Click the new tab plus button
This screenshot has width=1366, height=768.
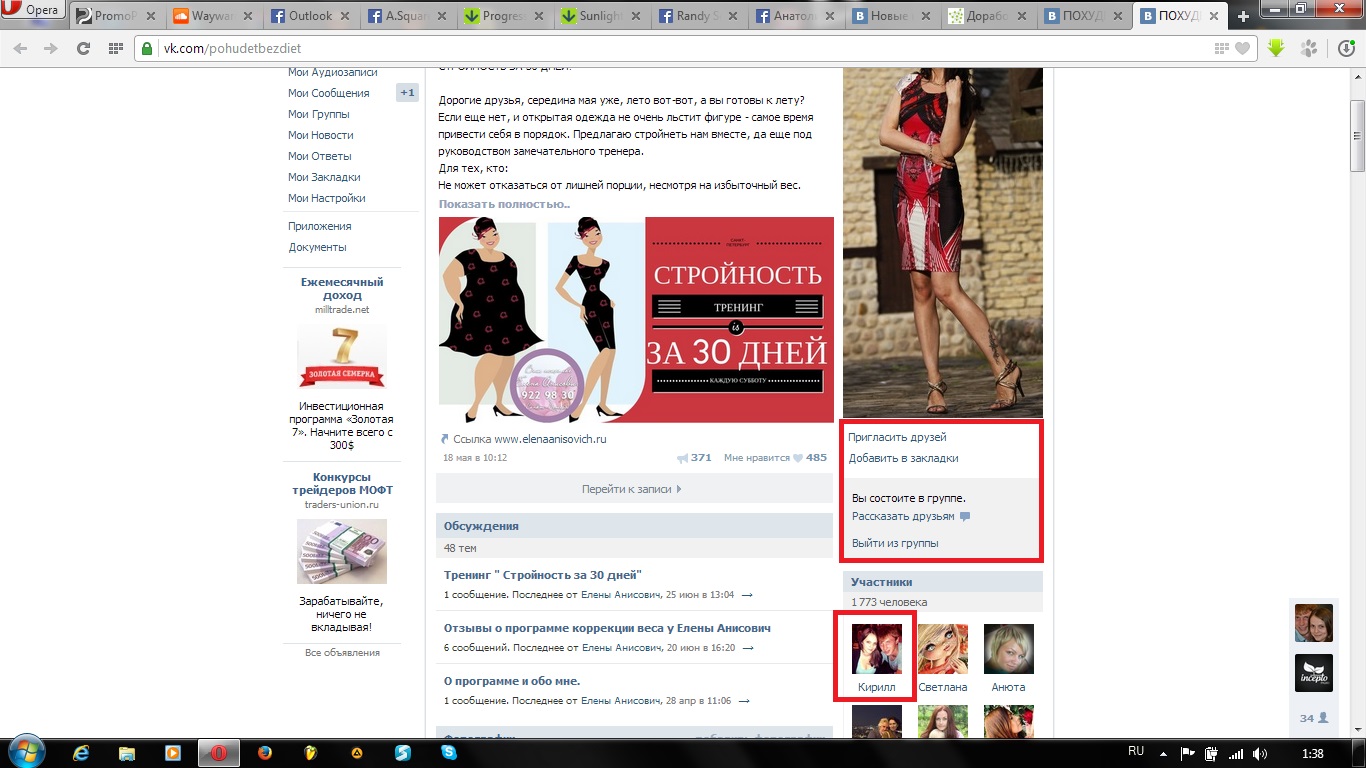coord(1244,16)
